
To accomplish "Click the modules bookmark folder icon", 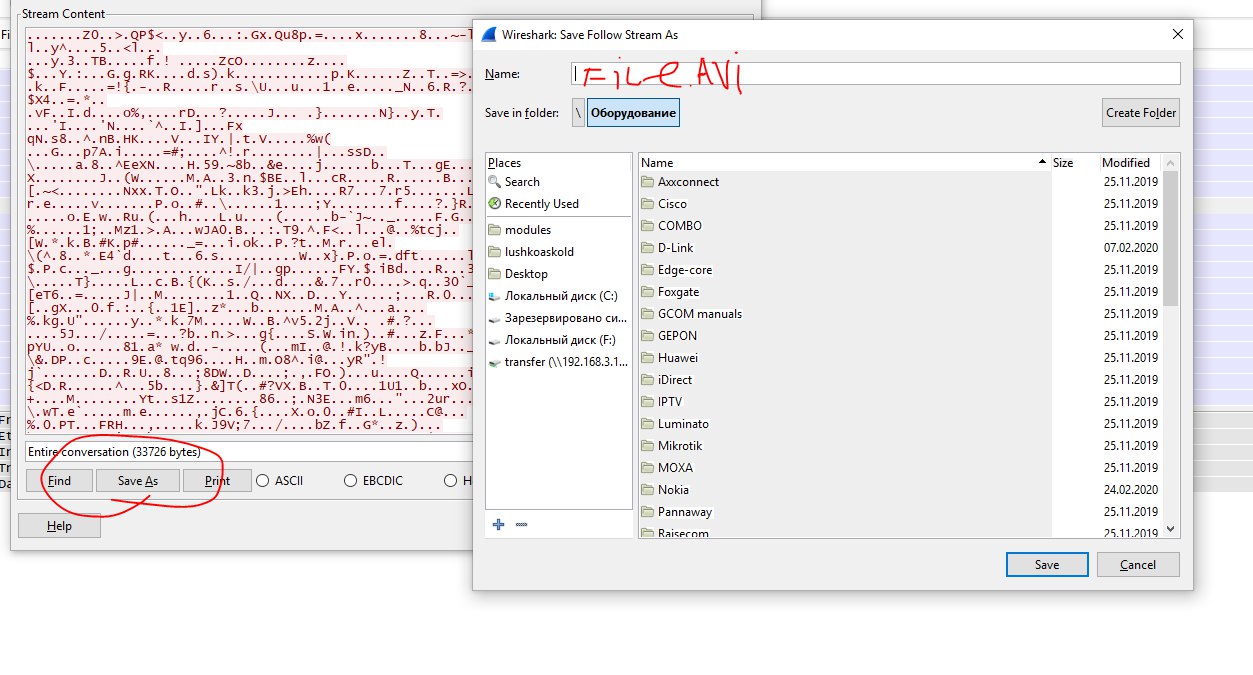I will pyautogui.click(x=494, y=230).
